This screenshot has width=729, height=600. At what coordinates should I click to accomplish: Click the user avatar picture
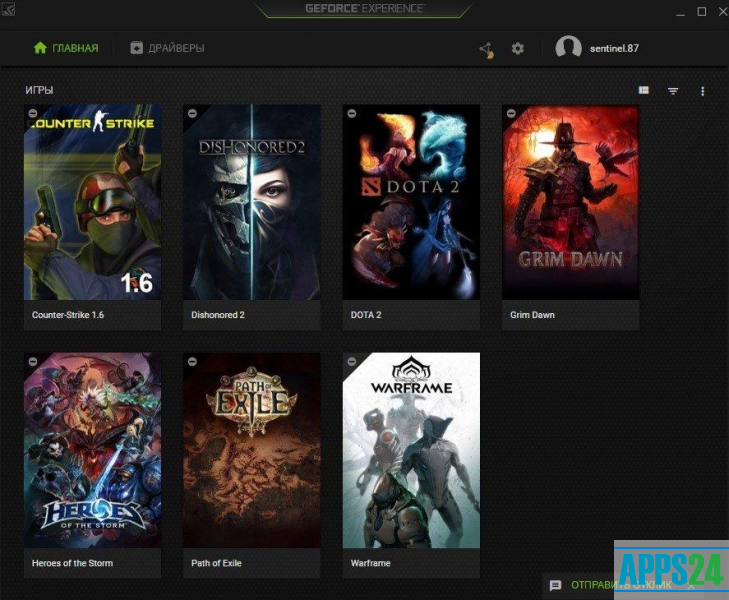tap(568, 48)
